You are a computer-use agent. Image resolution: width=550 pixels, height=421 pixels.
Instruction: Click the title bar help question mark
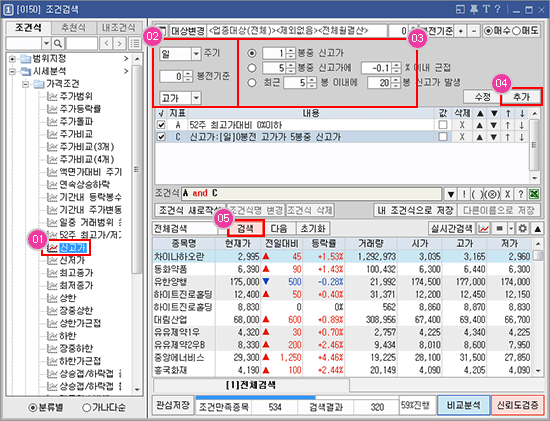pyautogui.click(x=498, y=9)
